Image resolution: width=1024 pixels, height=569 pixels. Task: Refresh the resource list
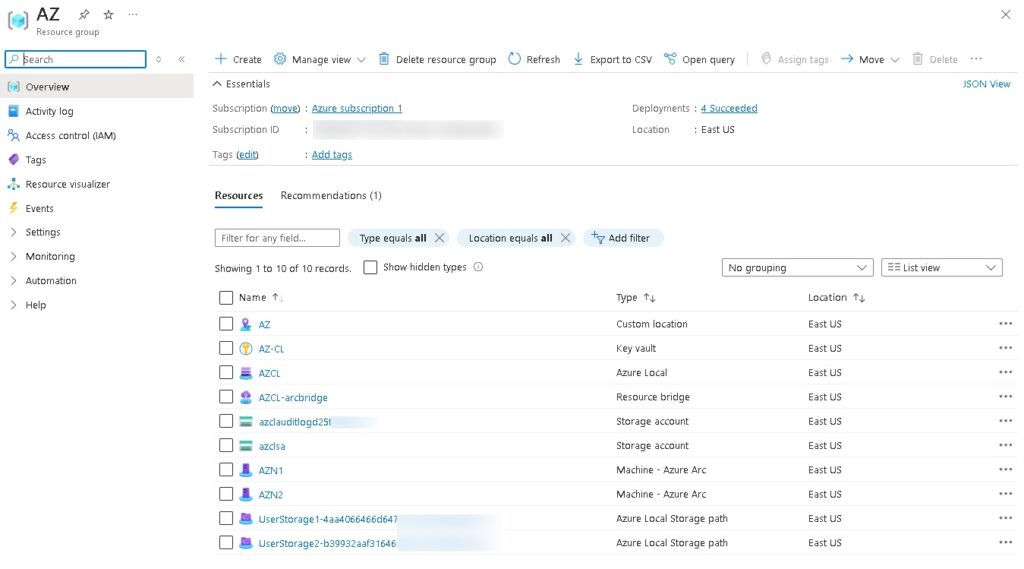pyautogui.click(x=534, y=59)
